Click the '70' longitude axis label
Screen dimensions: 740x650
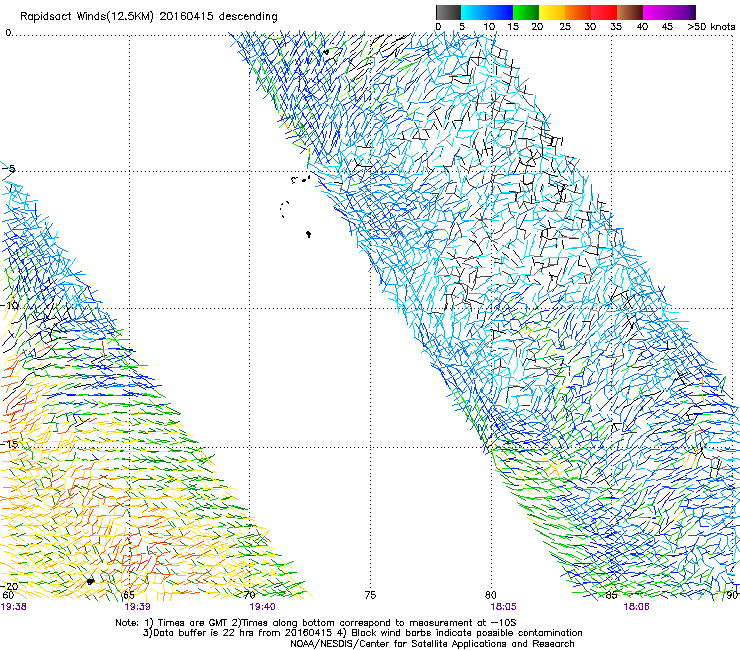click(250, 595)
